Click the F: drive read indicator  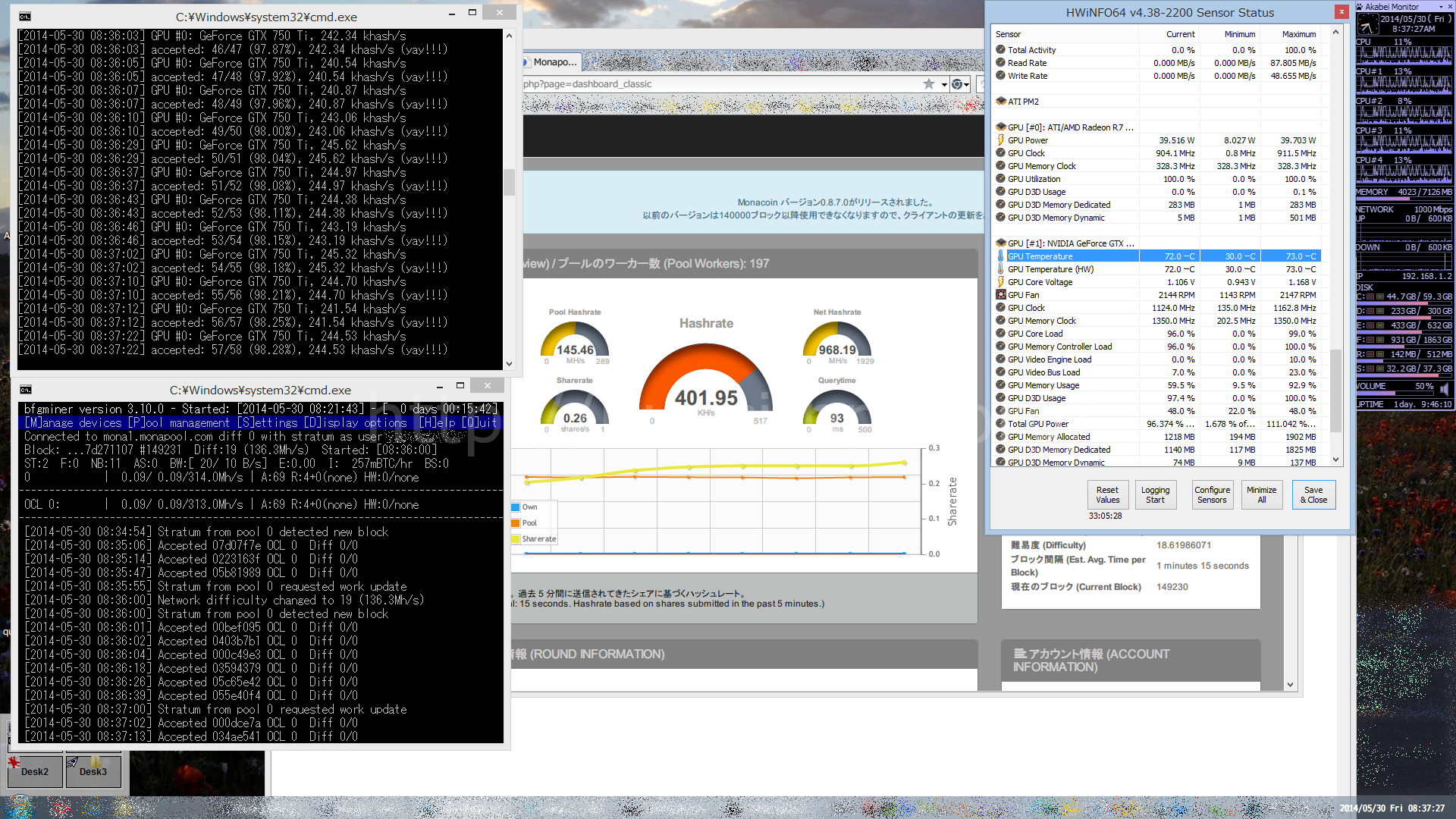pos(1371,340)
